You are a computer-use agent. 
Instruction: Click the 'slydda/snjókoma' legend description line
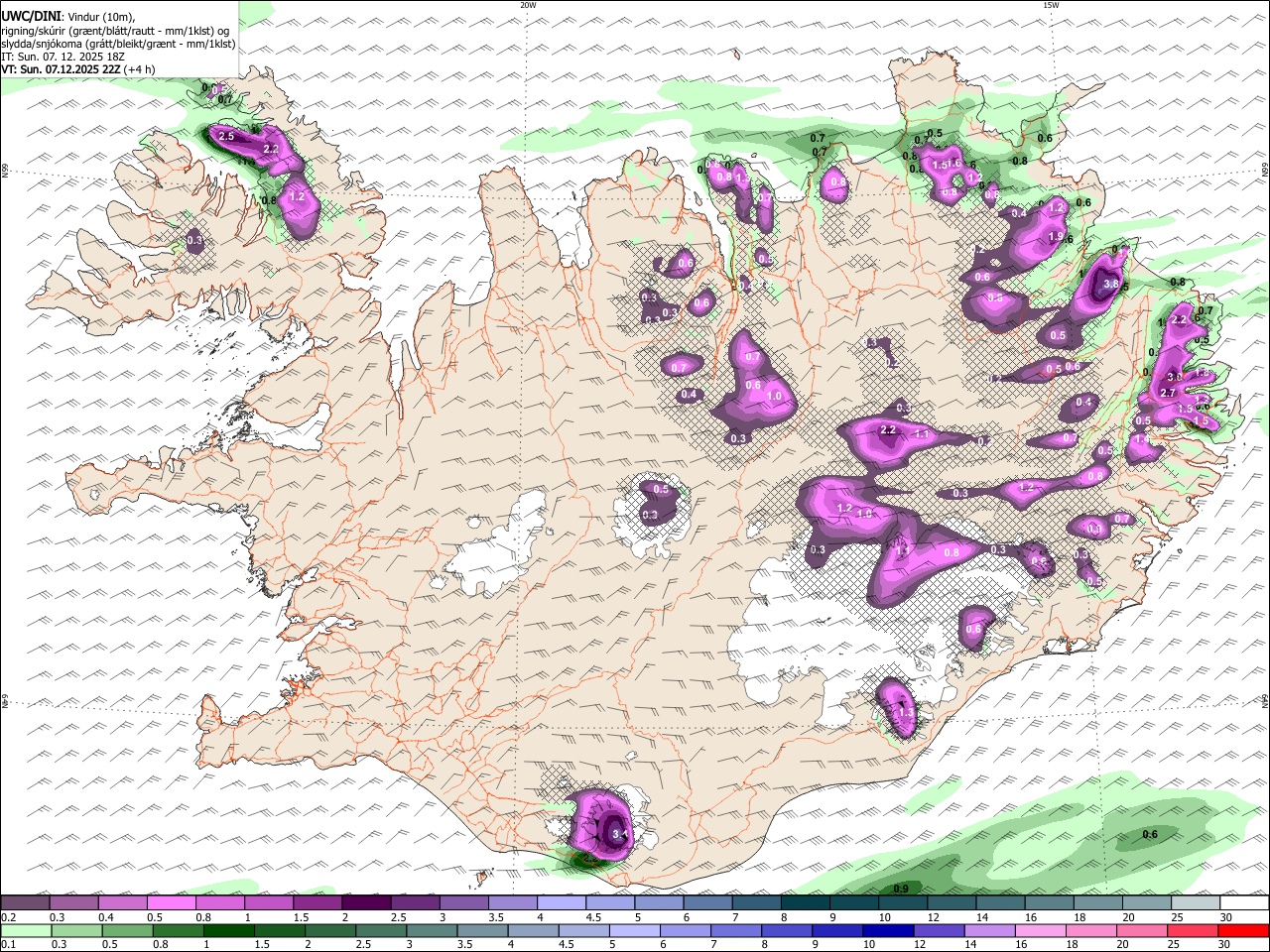118,44
